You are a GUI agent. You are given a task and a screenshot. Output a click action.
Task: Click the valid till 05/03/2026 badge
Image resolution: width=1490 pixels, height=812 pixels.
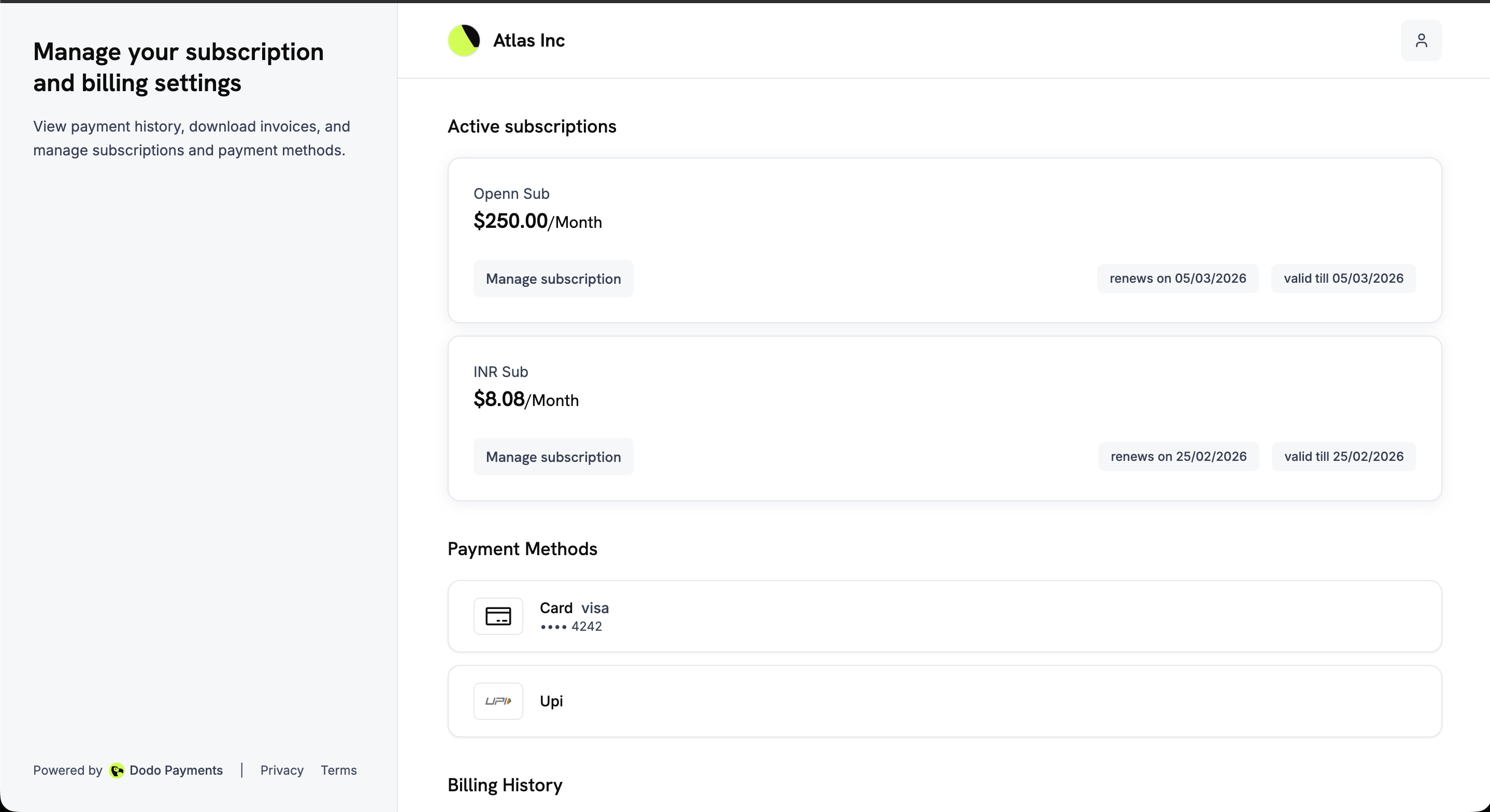[x=1343, y=278]
